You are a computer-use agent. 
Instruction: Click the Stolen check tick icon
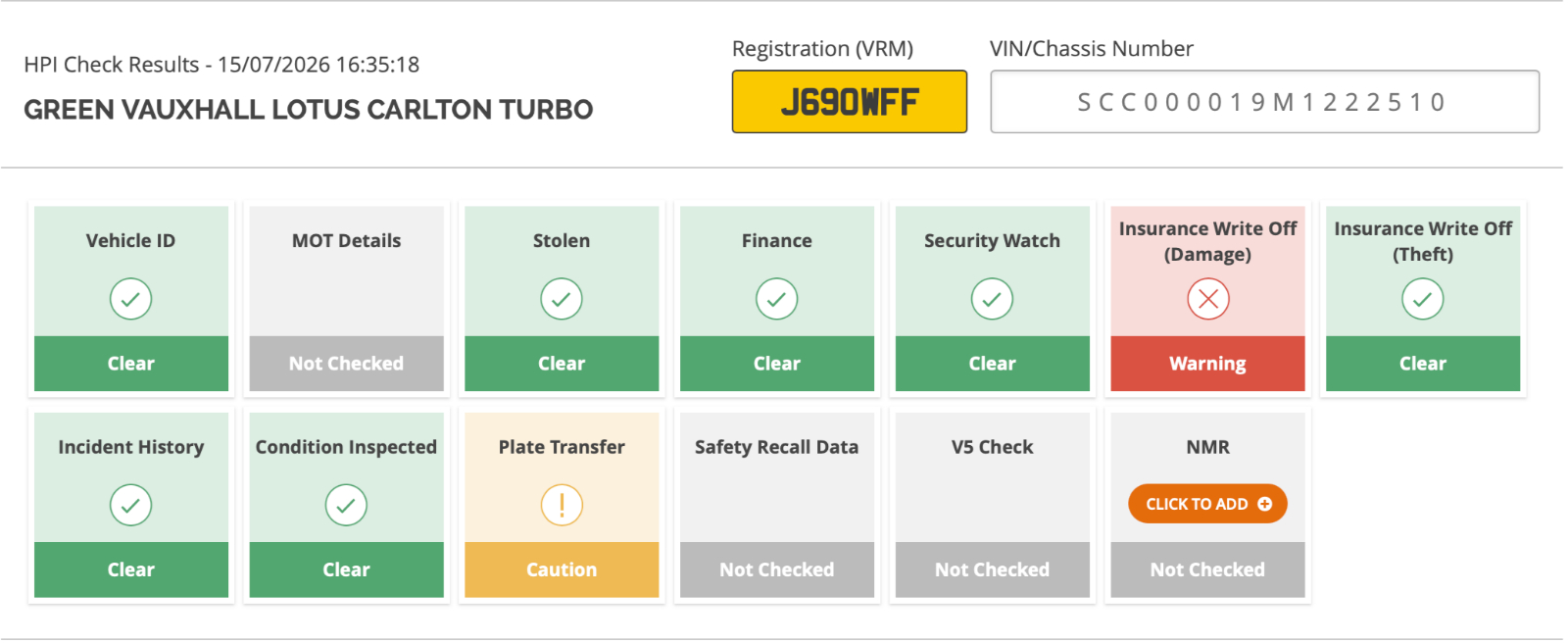click(x=562, y=299)
